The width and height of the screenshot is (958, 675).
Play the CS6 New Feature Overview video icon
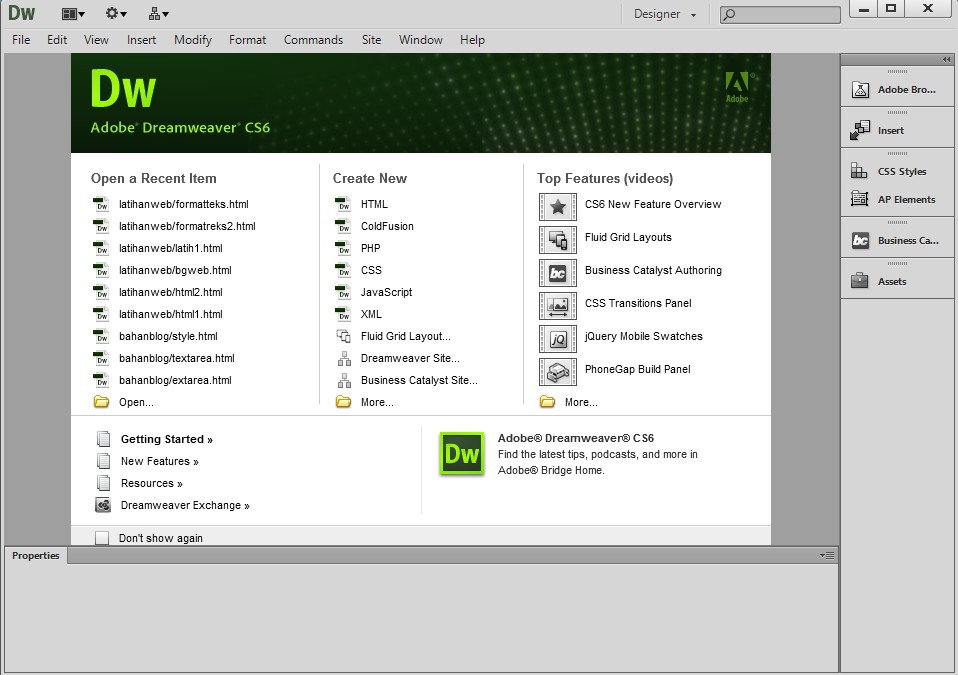557,206
